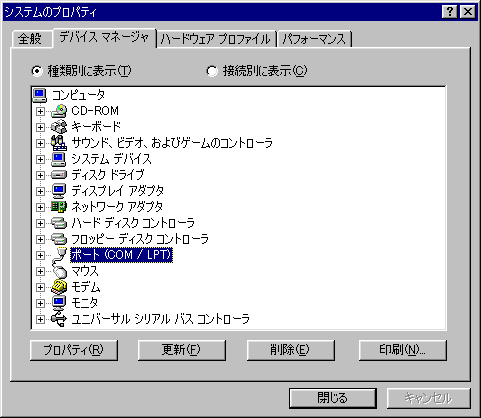
Task: Choose the 接続別に表示 radio button
Action: click(x=212, y=71)
